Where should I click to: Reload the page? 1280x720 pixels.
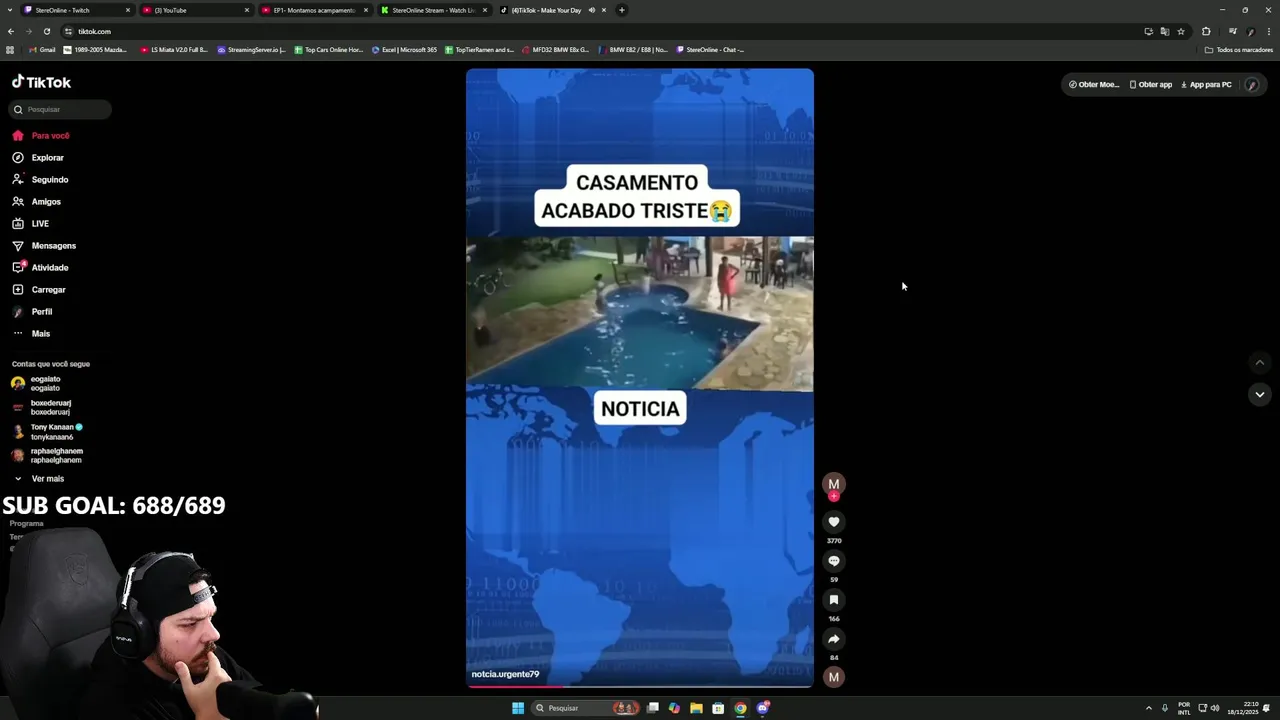(46, 31)
